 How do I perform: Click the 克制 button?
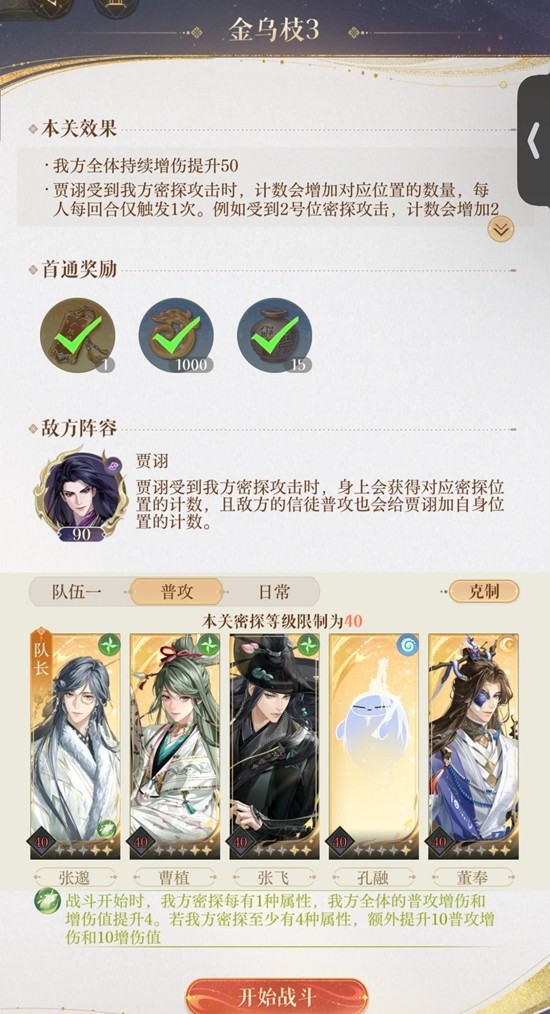[x=485, y=591]
